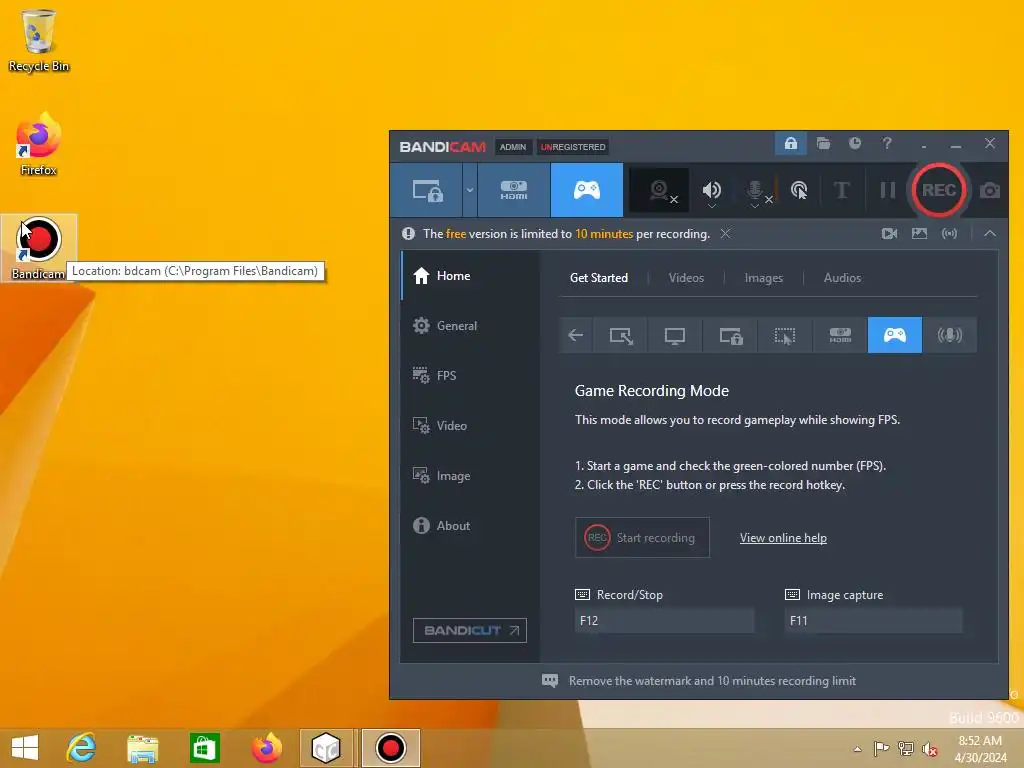The width and height of the screenshot is (1024, 768).
Task: Select screen recording mode in top toolbar
Action: [x=427, y=190]
